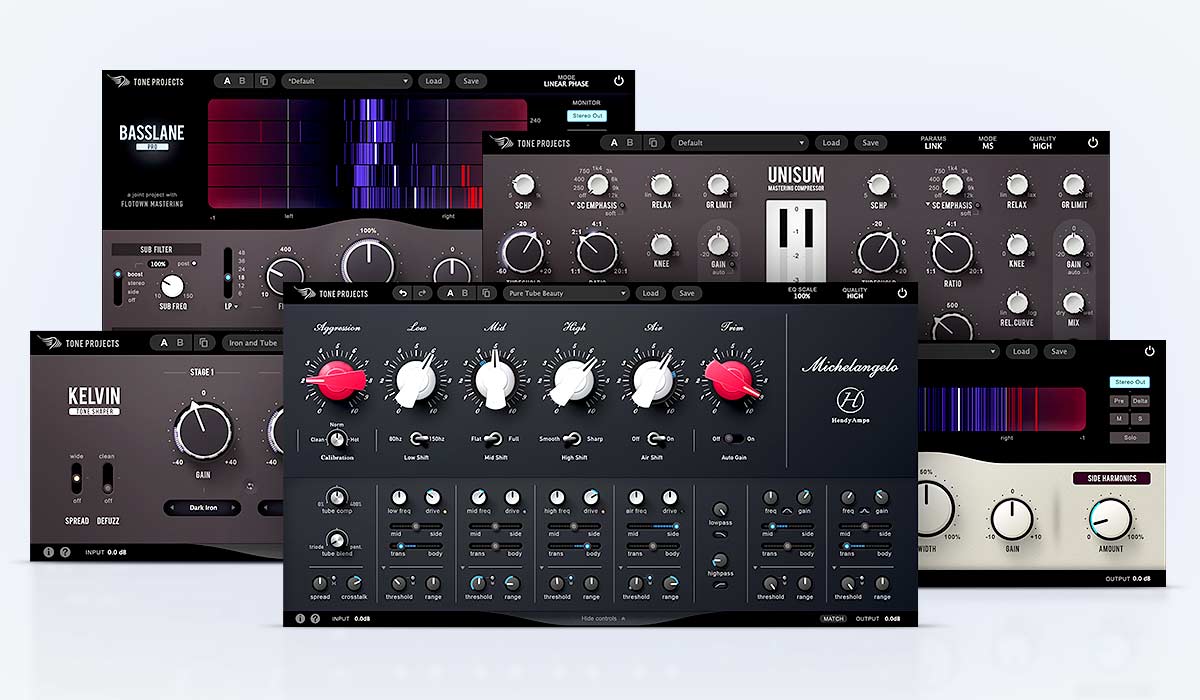Click the red Aggression knob in Michelangelo
Image resolution: width=1200 pixels, height=700 pixels.
(335, 379)
